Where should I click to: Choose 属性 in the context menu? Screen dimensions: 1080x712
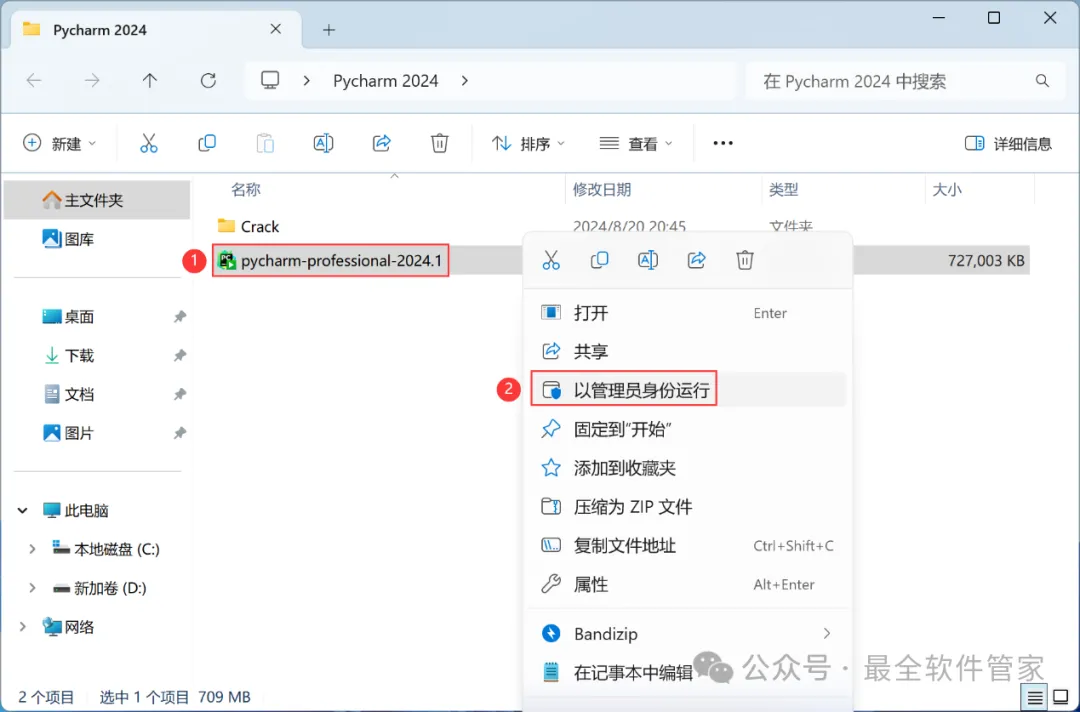[x=689, y=585]
